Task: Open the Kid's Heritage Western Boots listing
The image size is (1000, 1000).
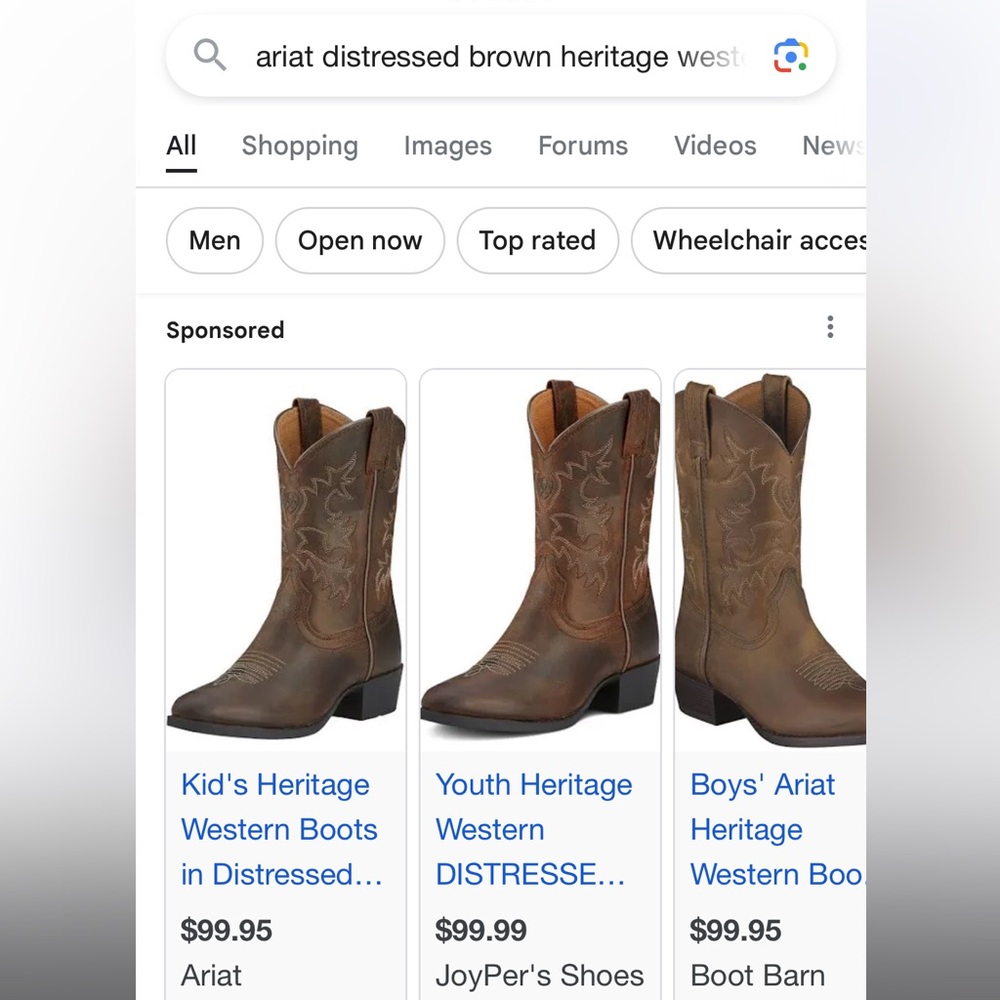Action: pos(279,829)
